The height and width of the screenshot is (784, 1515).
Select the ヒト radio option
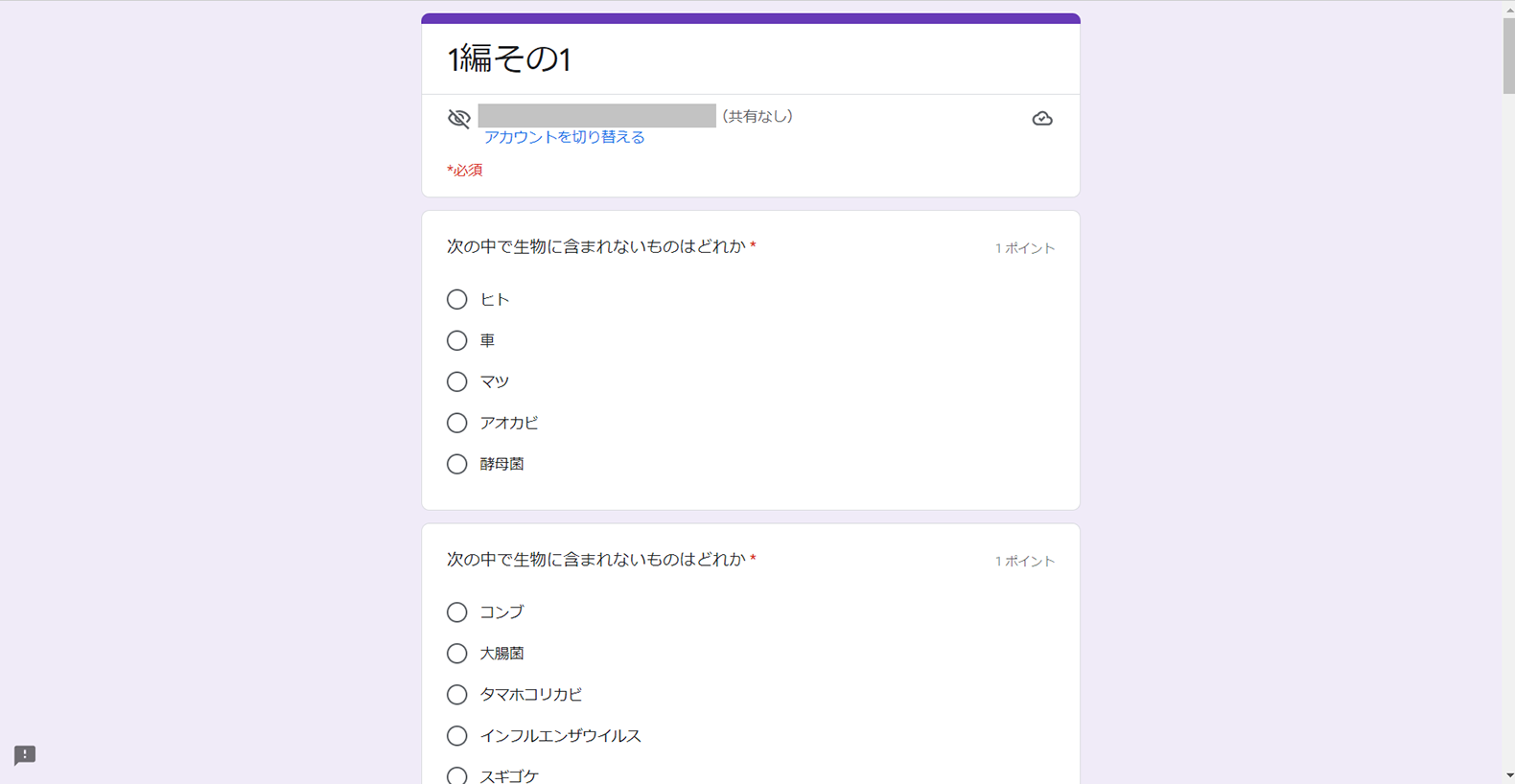pyautogui.click(x=457, y=300)
